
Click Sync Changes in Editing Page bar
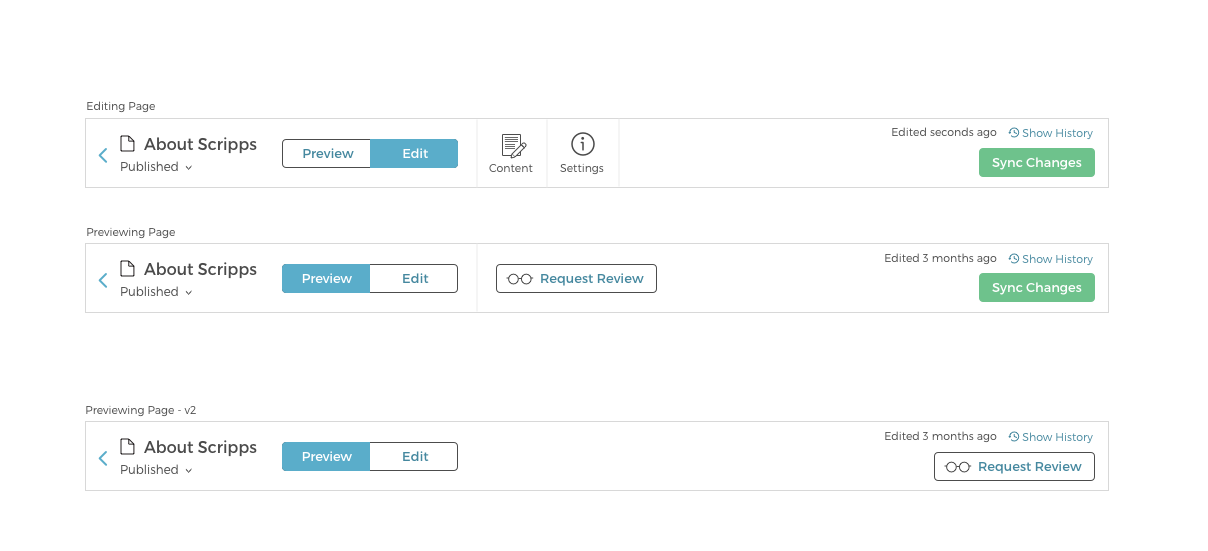(x=1036, y=162)
